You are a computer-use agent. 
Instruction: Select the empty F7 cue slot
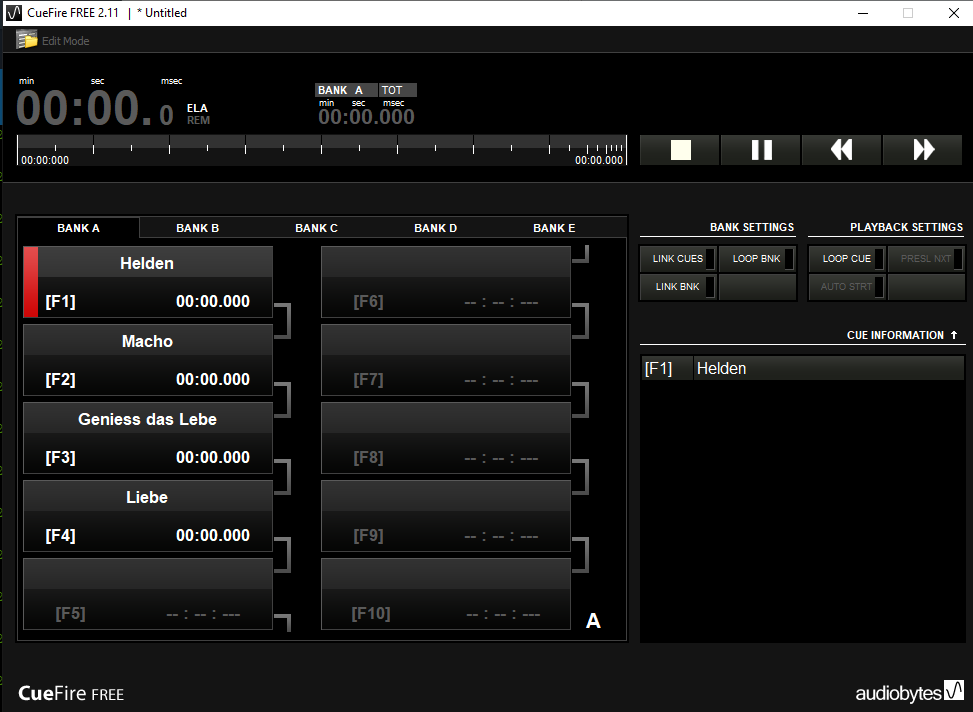[x=446, y=360]
